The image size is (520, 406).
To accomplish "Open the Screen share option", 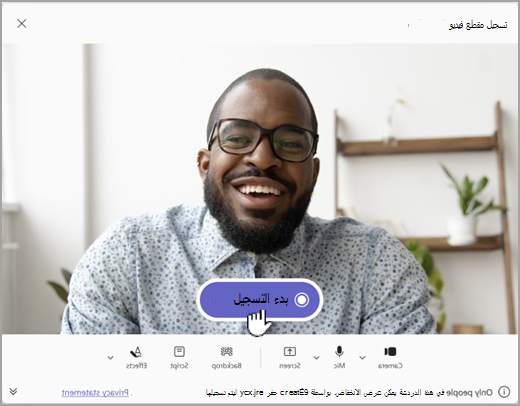I will click(x=290, y=357).
